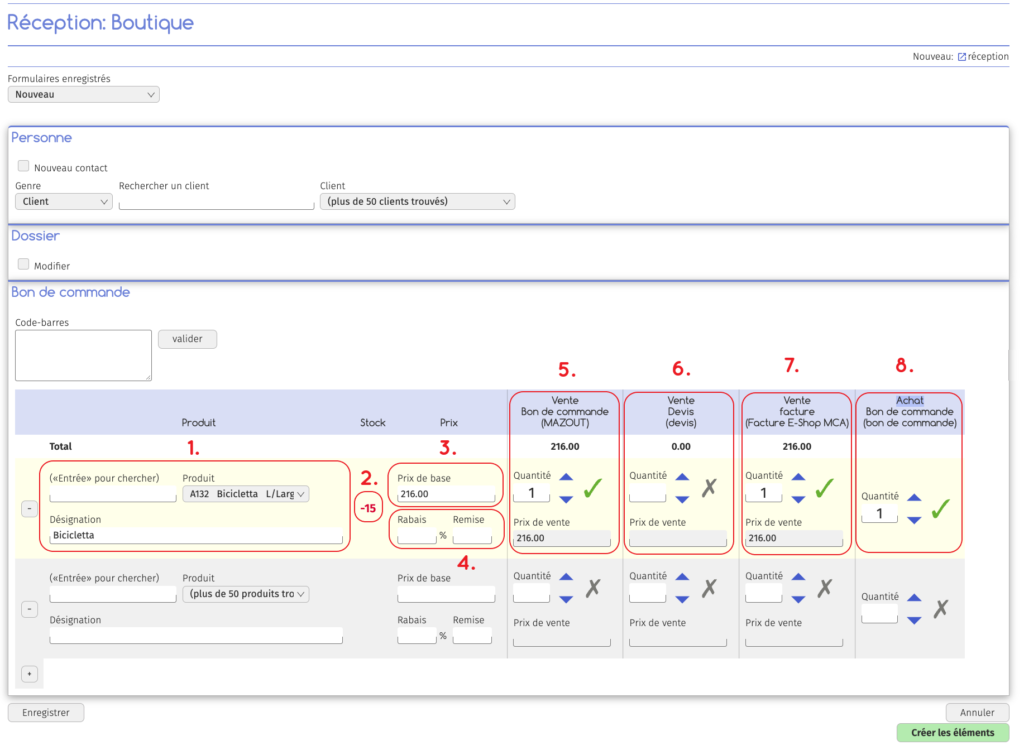
Task: Click the Enregistrer button
Action: coord(45,712)
